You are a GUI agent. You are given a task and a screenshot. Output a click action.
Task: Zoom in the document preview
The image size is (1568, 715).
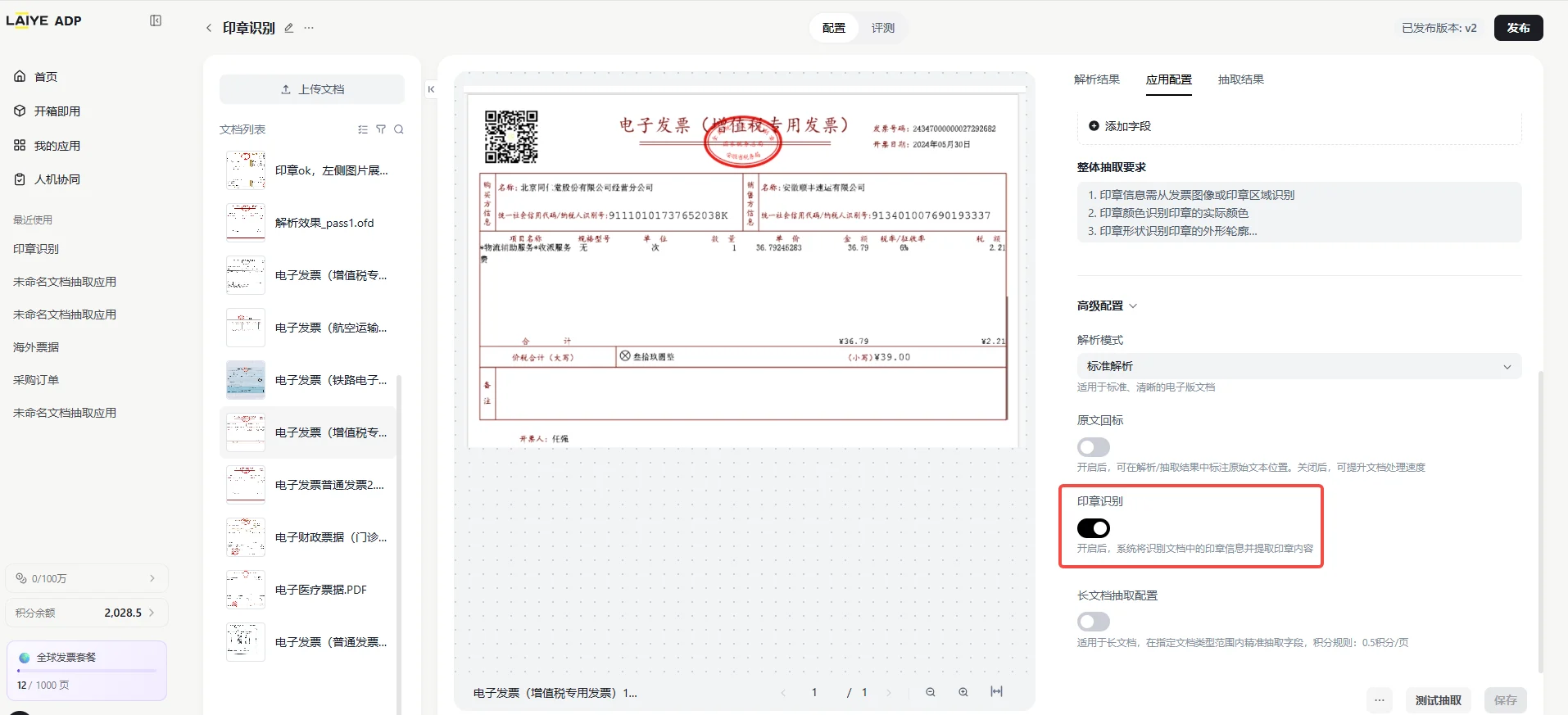(x=963, y=692)
